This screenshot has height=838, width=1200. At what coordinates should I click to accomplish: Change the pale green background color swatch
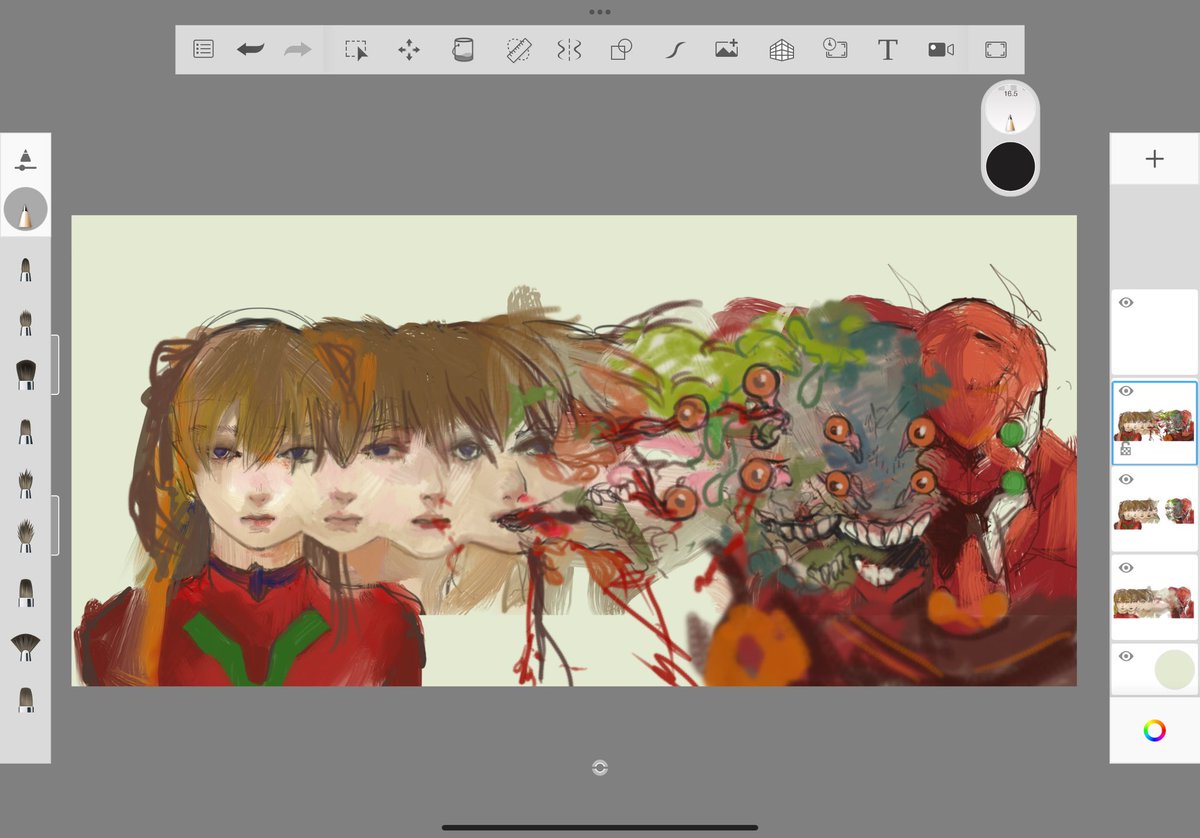click(x=1174, y=669)
